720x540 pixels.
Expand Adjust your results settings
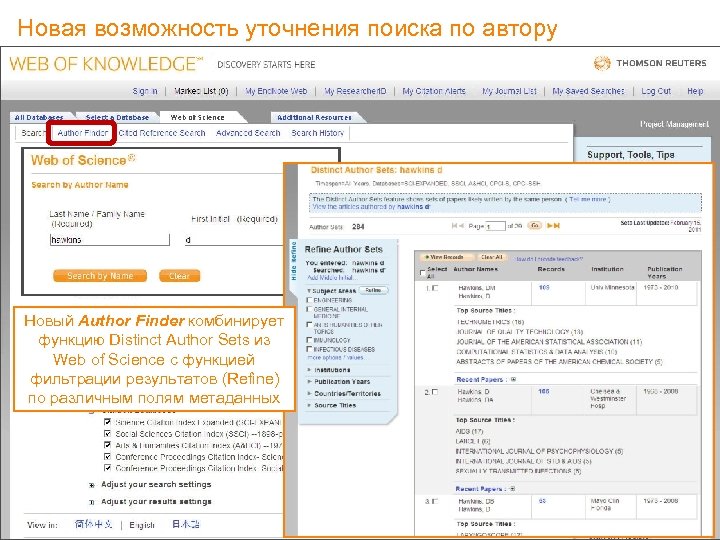[x=92, y=502]
